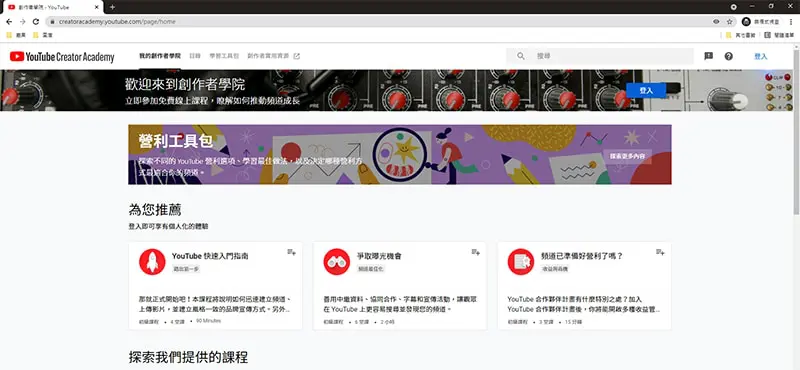Open the second bookmark folder on the left

[42, 35]
